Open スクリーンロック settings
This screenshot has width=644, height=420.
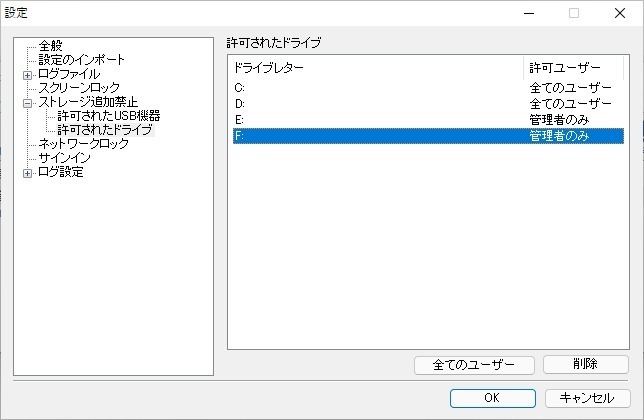79,87
